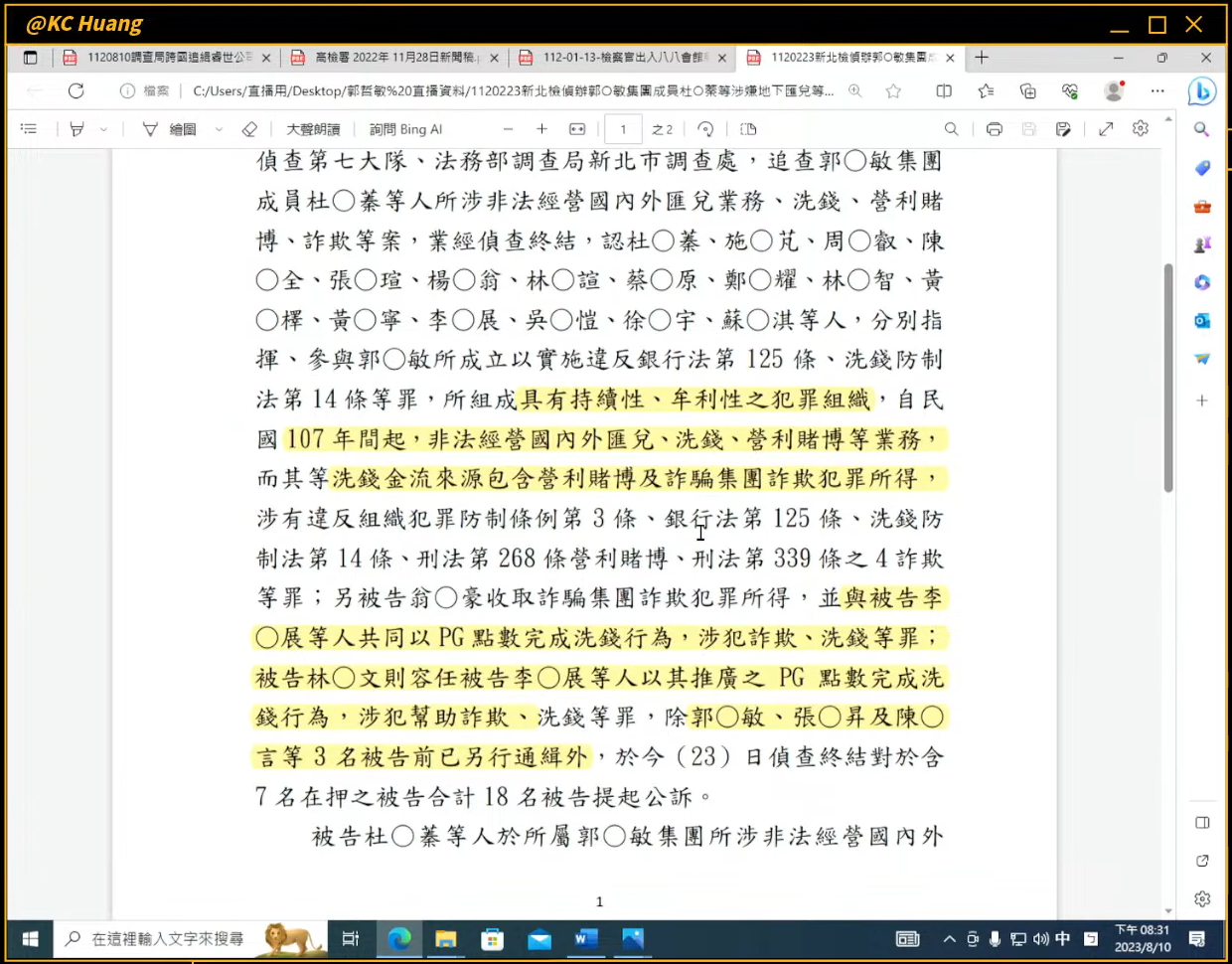Click the 詢問 Bing AI button
The image size is (1232, 964).
click(x=405, y=129)
